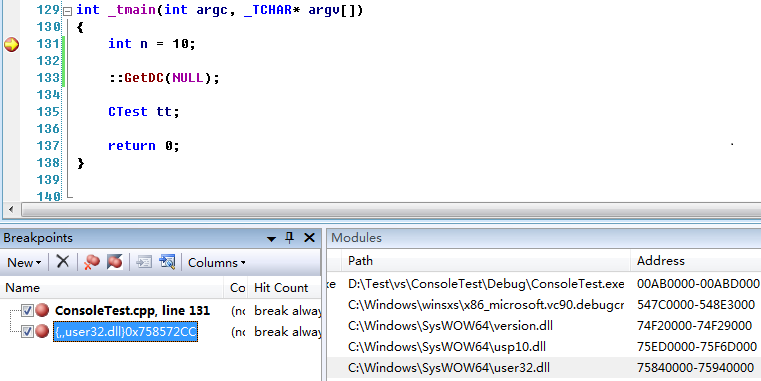The width and height of the screenshot is (761, 381).
Task: Click the Delete breakpoint X icon
Action: tap(63, 262)
